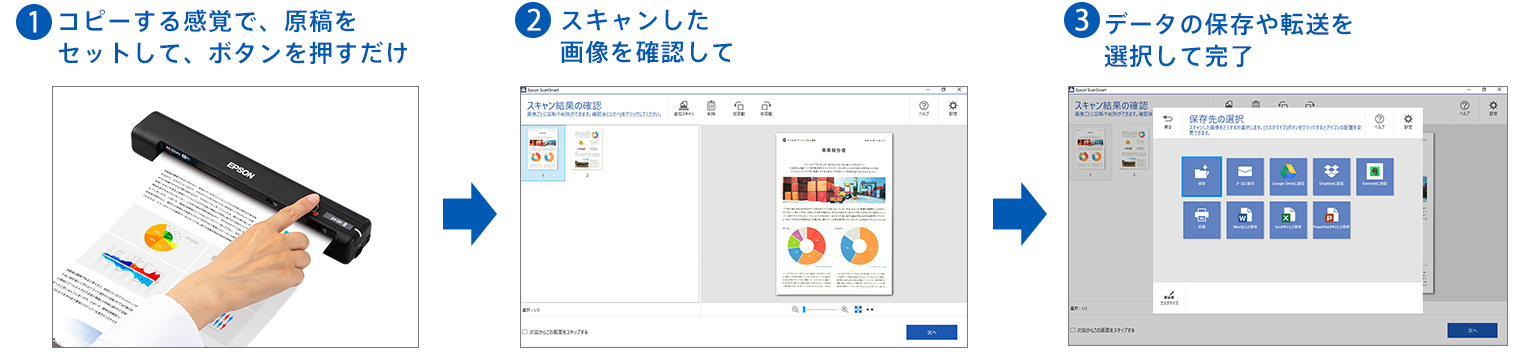Check the skip-screen checkbox below the save dialog

click(x=1073, y=330)
